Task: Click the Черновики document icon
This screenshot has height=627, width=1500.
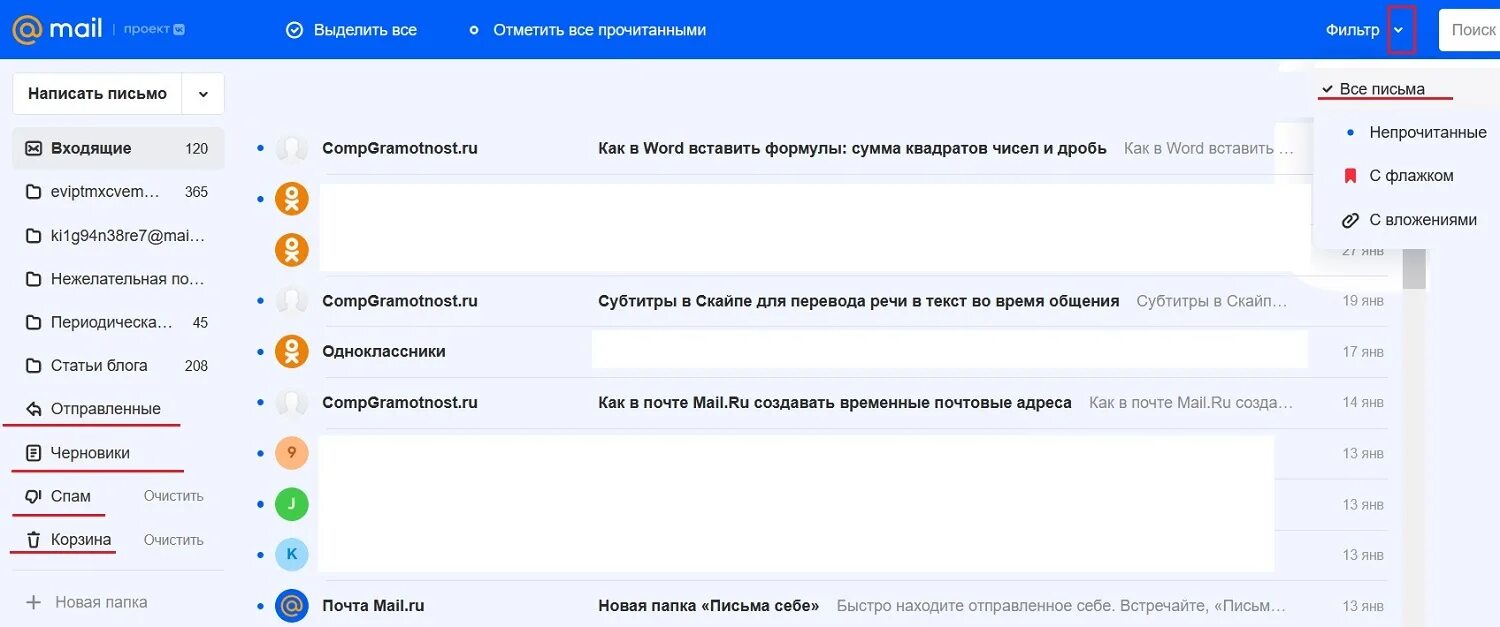Action: click(x=33, y=453)
